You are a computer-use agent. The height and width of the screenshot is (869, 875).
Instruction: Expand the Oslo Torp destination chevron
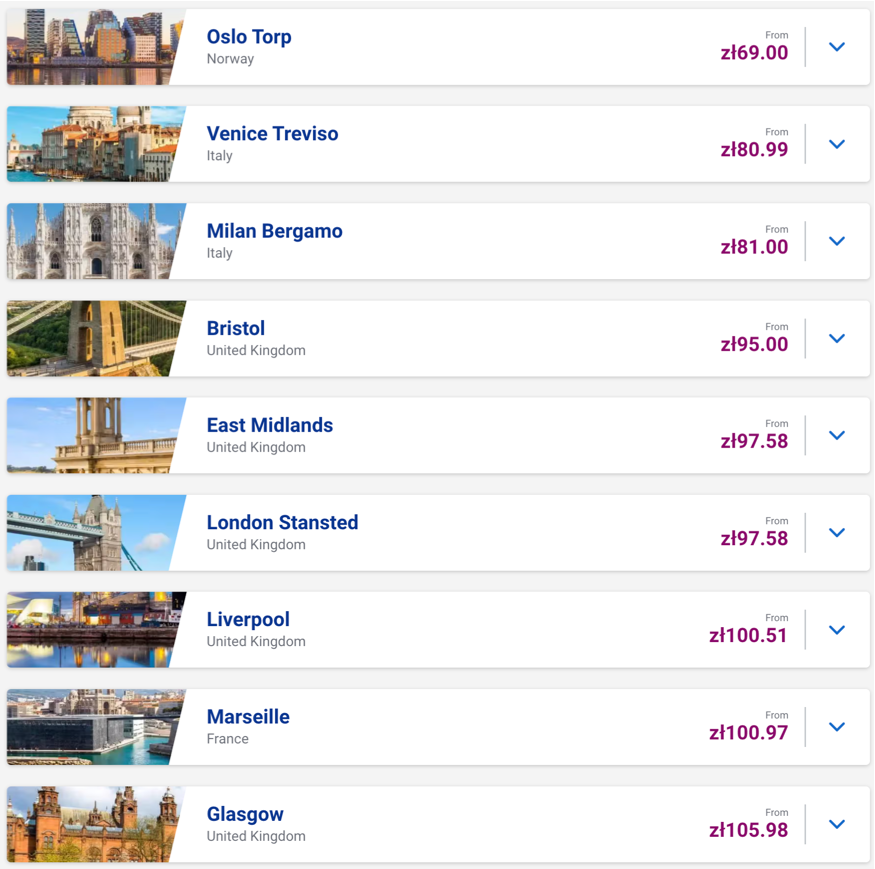tap(837, 47)
